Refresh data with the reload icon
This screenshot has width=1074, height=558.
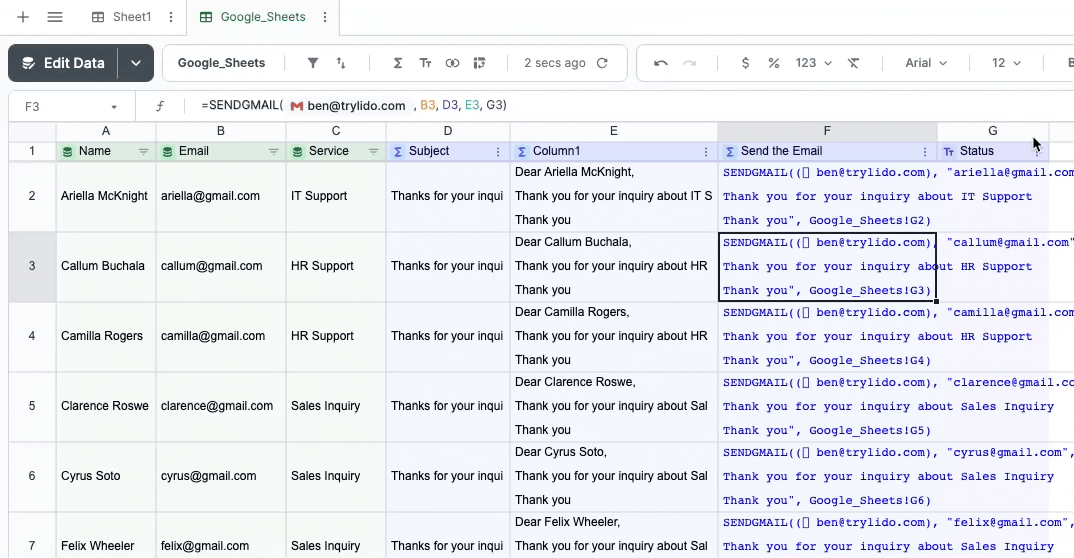tap(602, 63)
